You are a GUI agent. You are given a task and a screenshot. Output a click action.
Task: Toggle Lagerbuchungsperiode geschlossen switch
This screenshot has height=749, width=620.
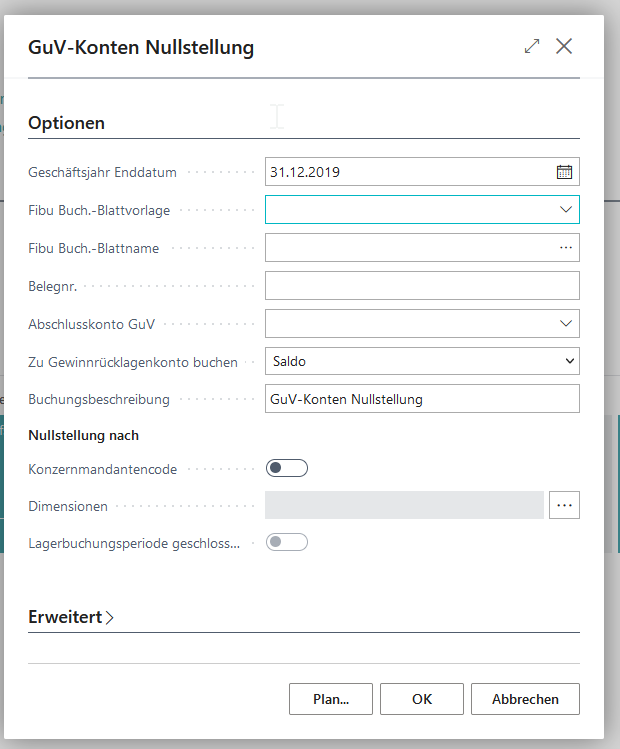pos(287,542)
